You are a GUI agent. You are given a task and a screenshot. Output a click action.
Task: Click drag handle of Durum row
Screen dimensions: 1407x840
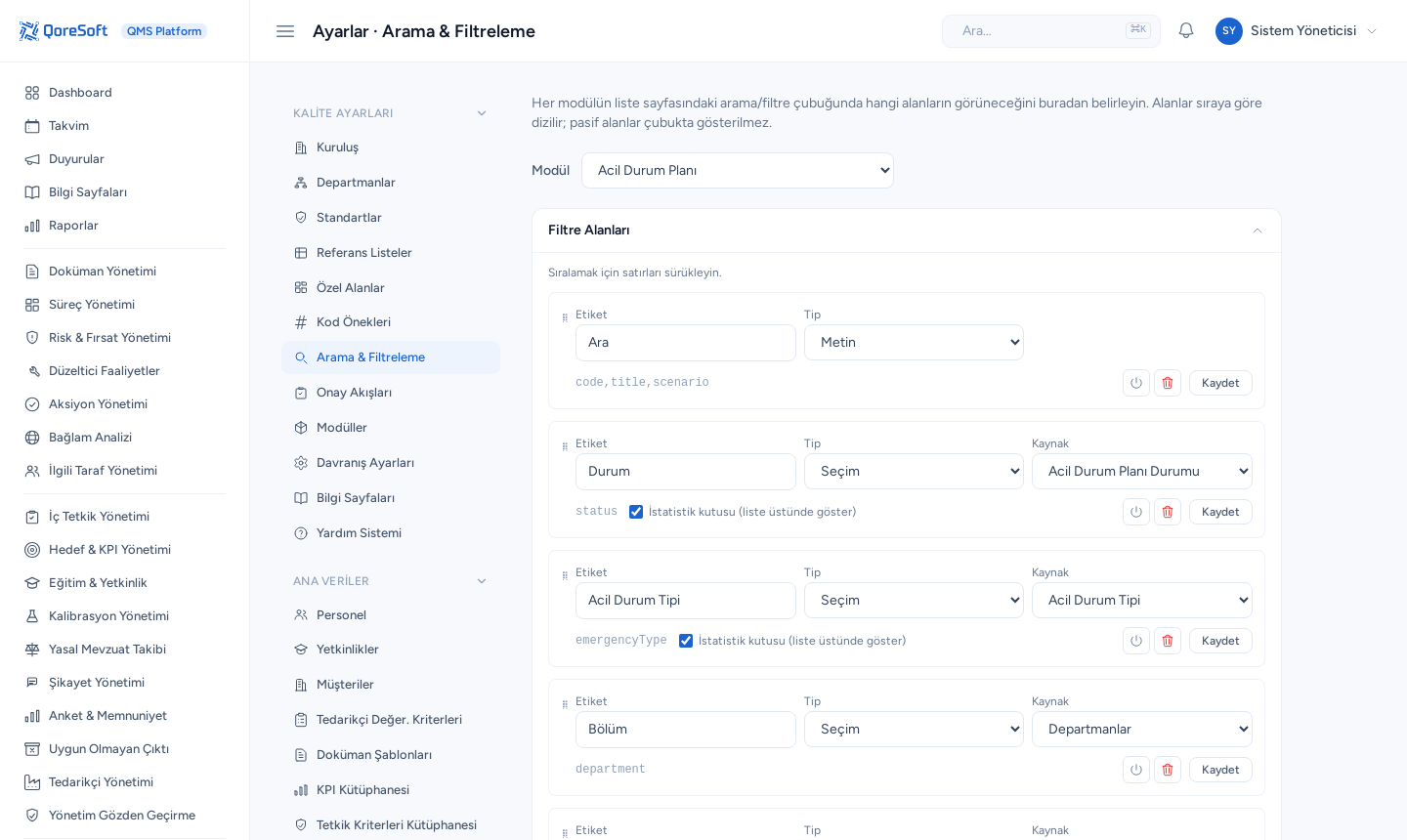565,446
